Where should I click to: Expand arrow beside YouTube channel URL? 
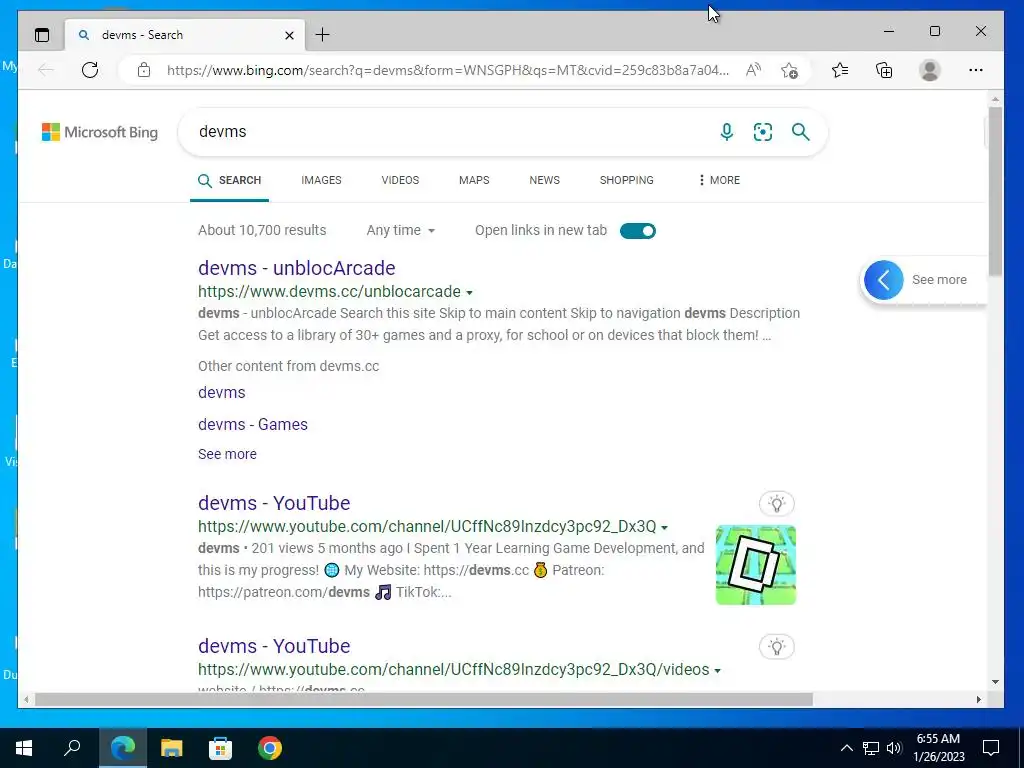tap(664, 528)
